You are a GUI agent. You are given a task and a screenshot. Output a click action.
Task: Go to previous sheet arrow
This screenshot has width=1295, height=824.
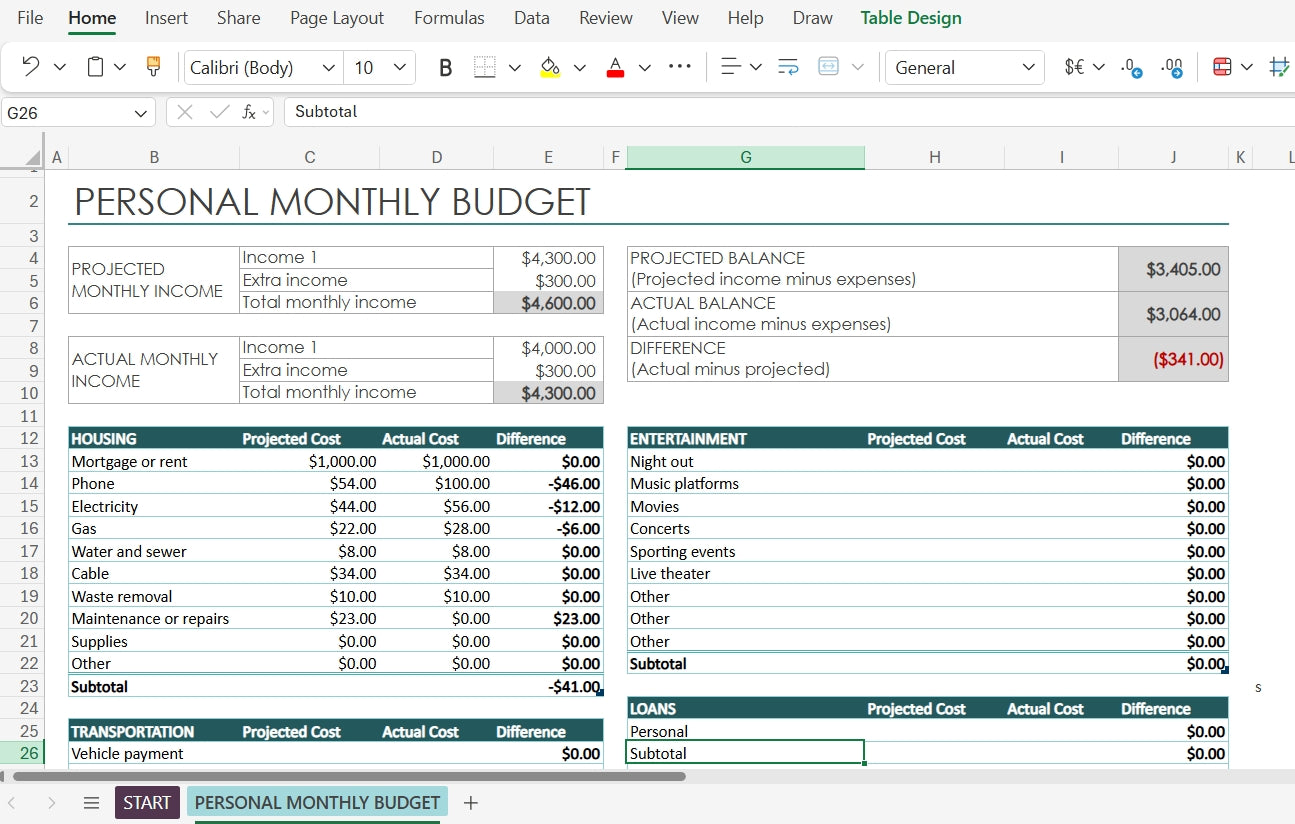[x=12, y=803]
